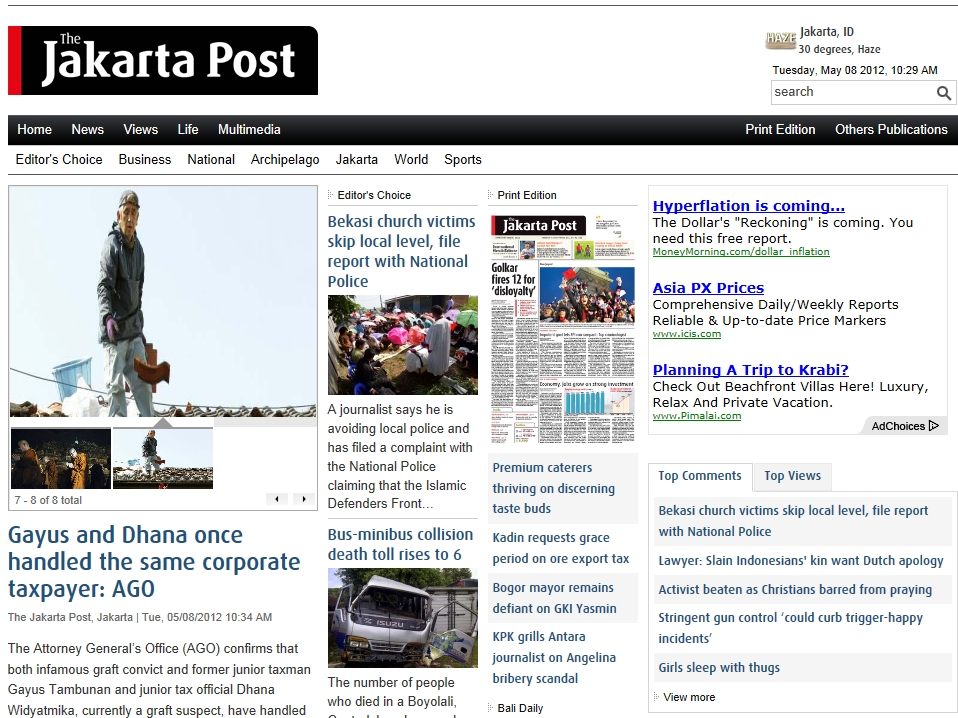This screenshot has height=718, width=958.
Task: Switch to the Top Views tab
Action: click(792, 476)
